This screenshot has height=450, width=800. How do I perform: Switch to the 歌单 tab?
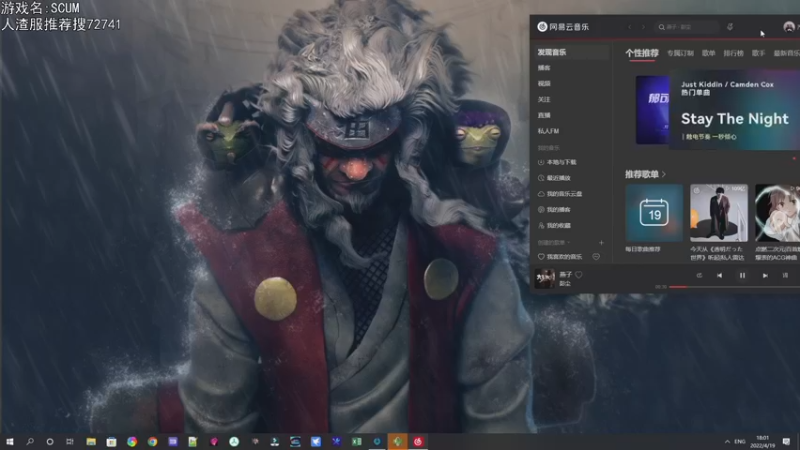(709, 53)
